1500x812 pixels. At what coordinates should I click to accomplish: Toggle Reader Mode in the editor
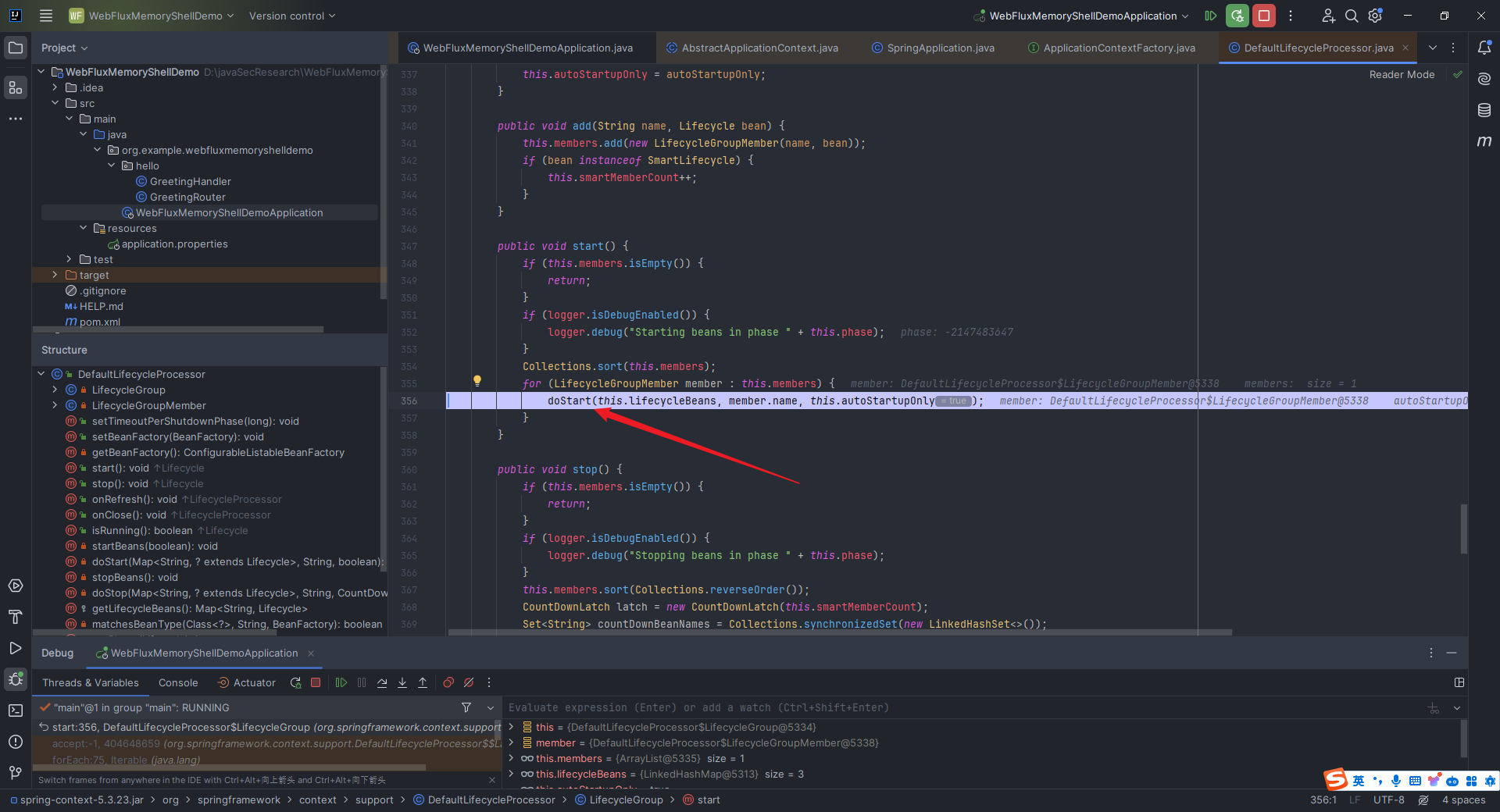1402,74
